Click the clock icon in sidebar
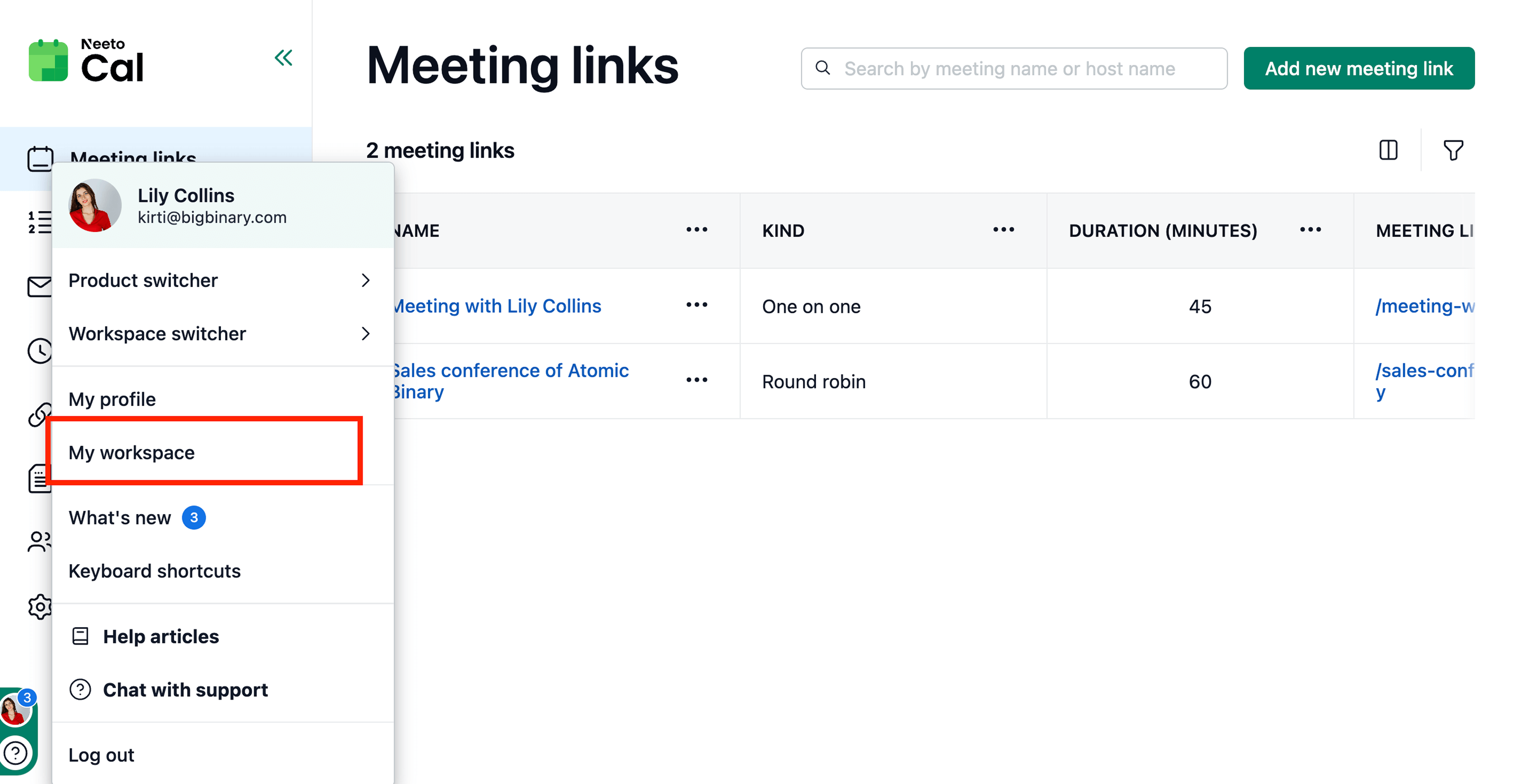 click(39, 351)
